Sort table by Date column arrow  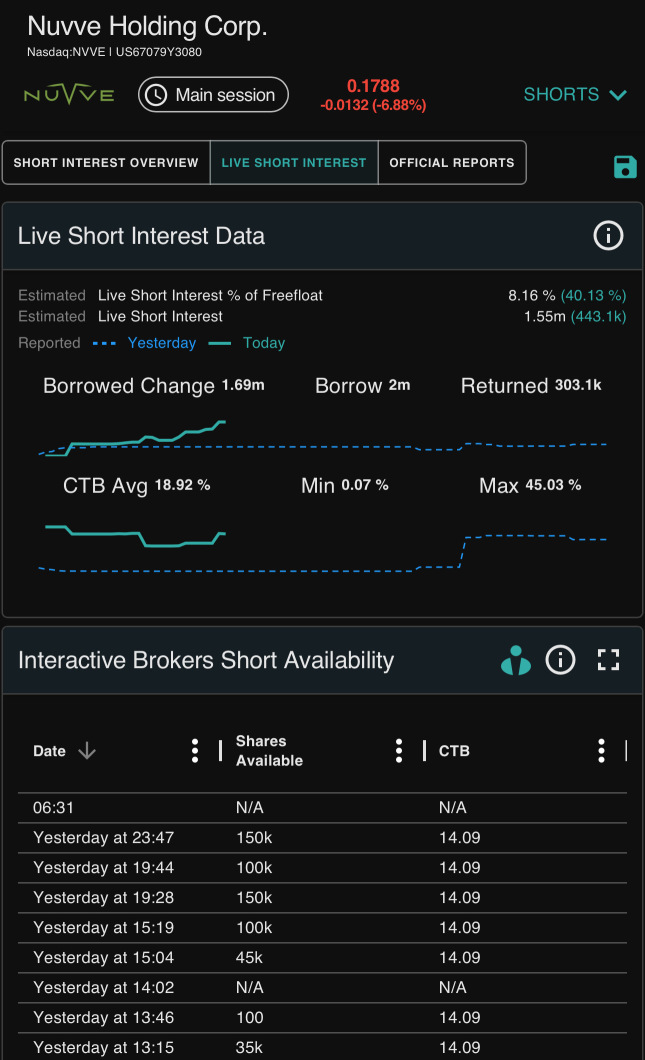87,751
